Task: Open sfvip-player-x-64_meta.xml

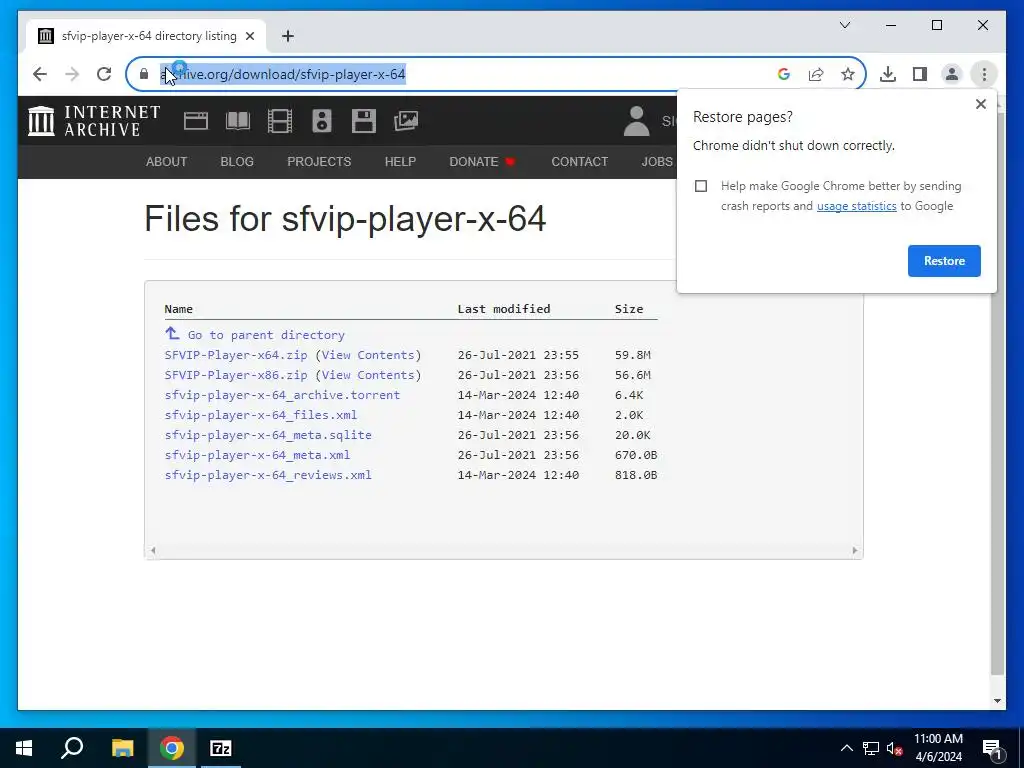Action: coord(257,455)
